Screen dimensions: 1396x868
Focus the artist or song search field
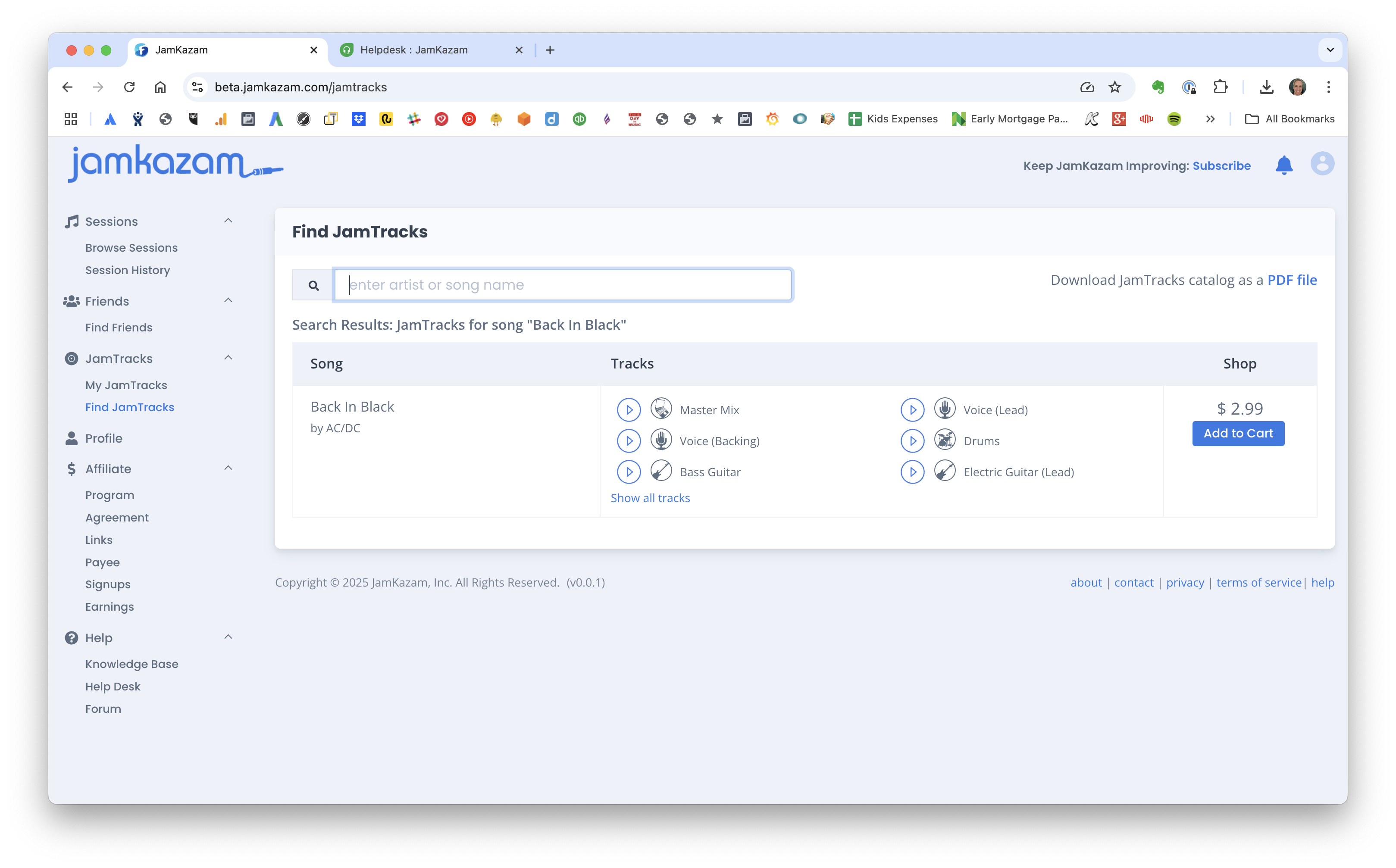[563, 285]
